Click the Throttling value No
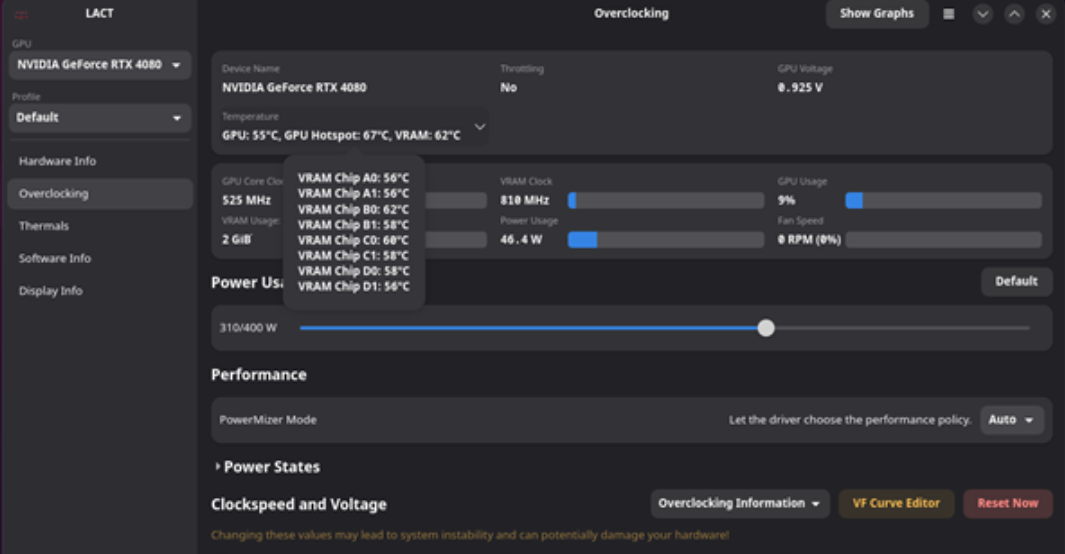This screenshot has height=554, width=1065. coord(509,88)
